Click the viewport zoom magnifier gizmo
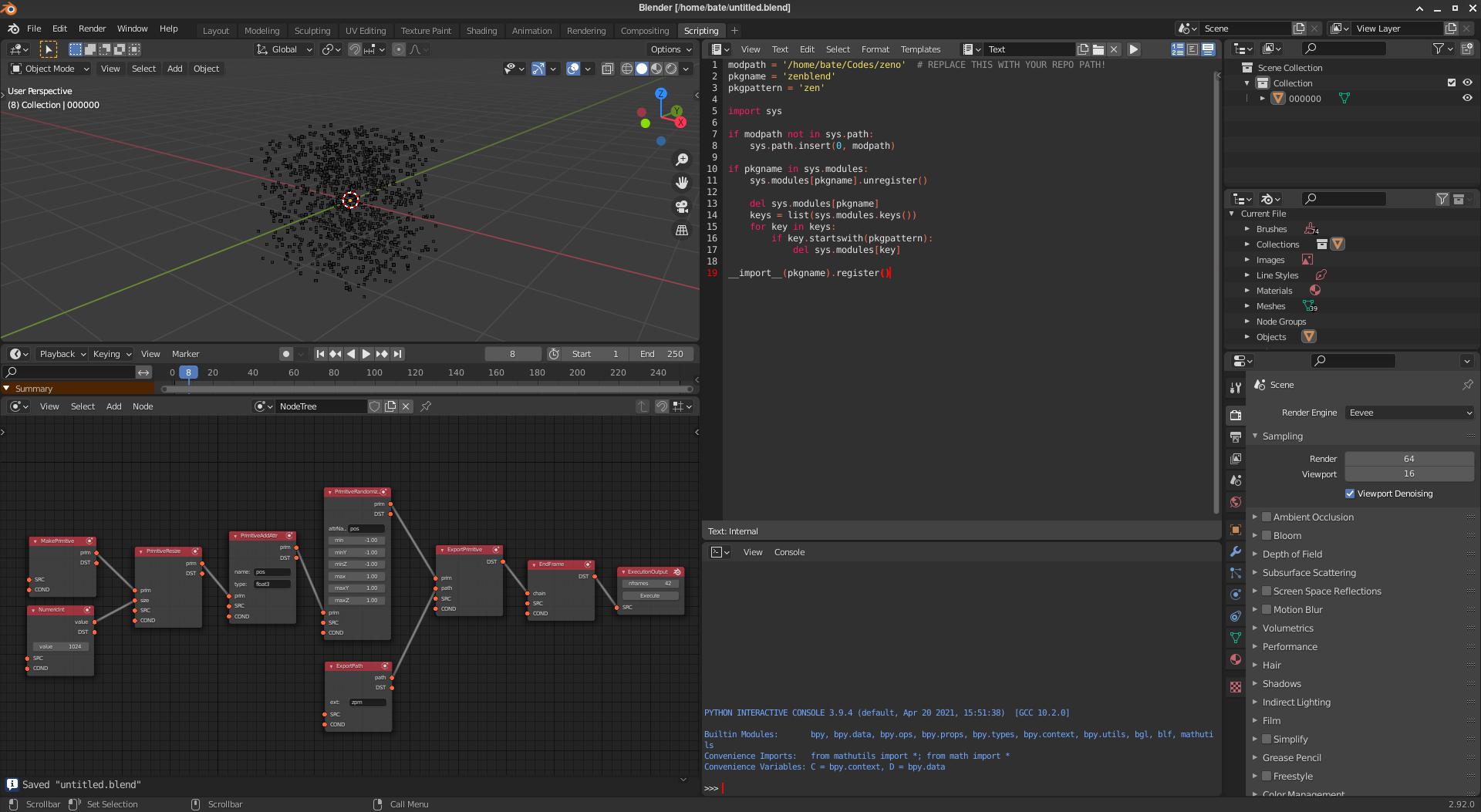This screenshot has height=812, width=1481. tap(682, 160)
